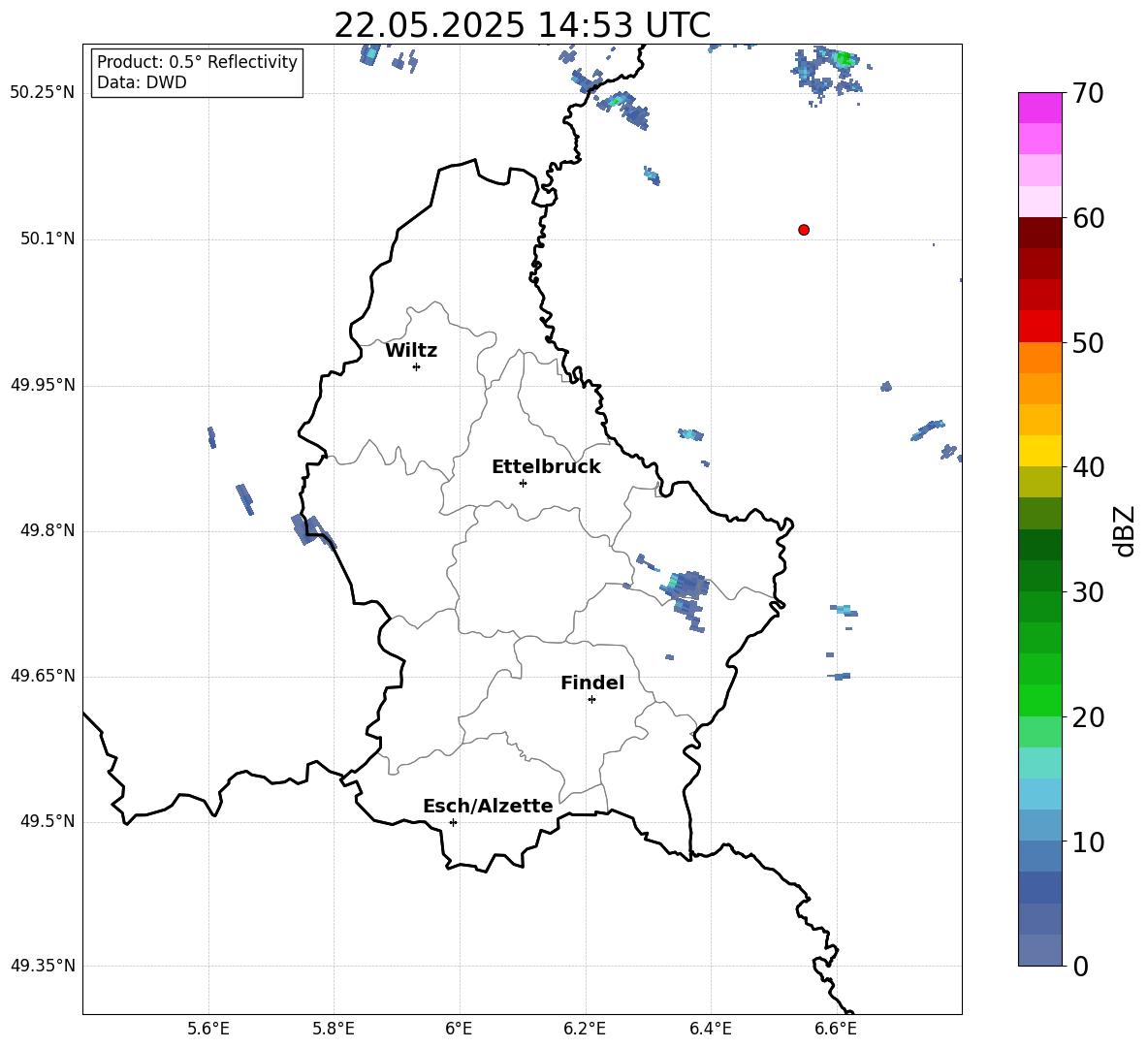The image size is (1148, 1048).
Task: Click the Wiltz station cross marker
Action: click(x=417, y=366)
